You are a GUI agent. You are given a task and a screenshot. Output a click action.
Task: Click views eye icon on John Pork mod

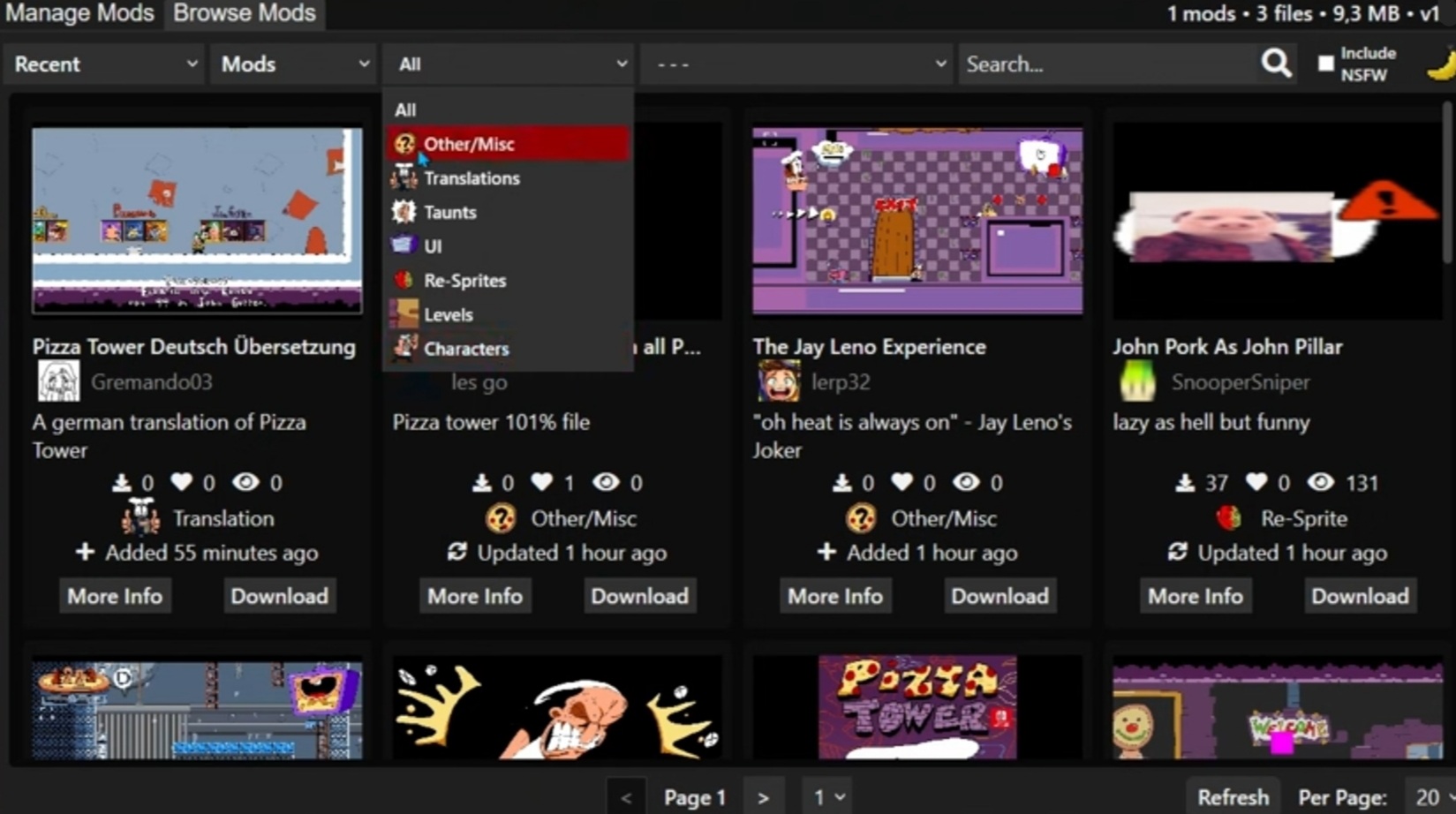(1321, 482)
